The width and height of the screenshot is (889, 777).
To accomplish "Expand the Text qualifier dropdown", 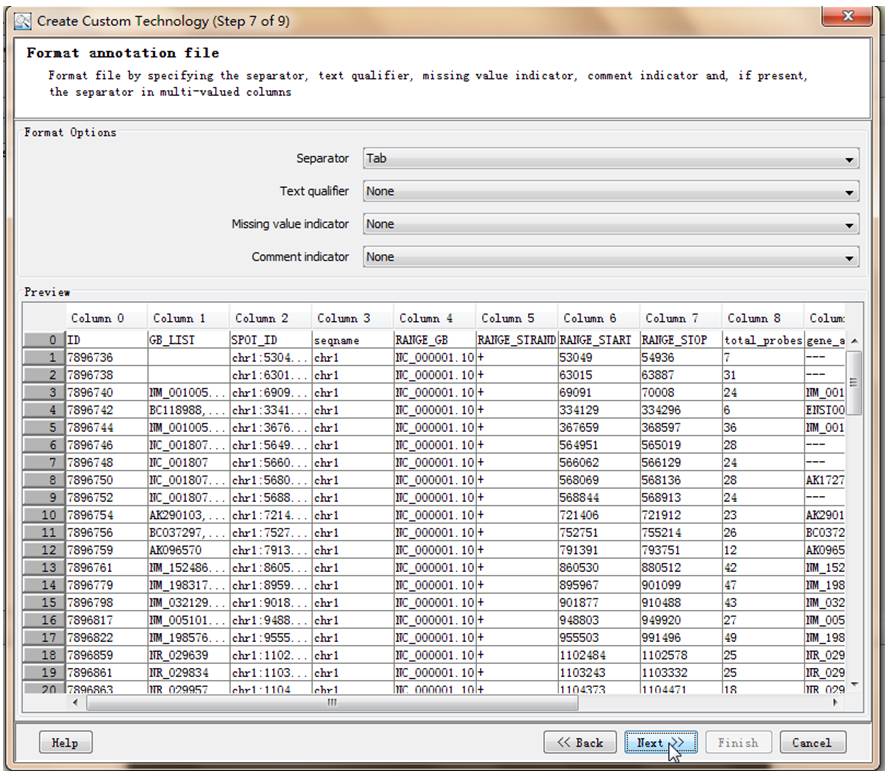I will tap(610, 192).
